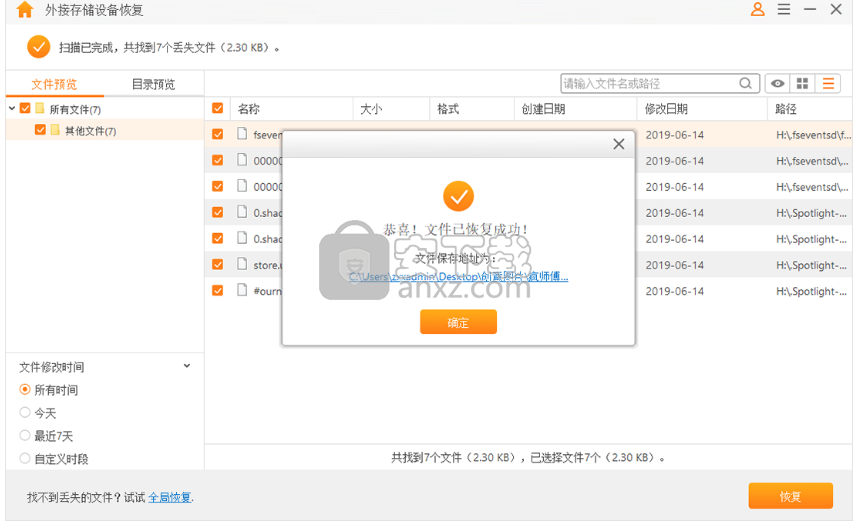Click the folder icon beside 其他文件(7)
This screenshot has width=855, height=524.
click(55, 130)
